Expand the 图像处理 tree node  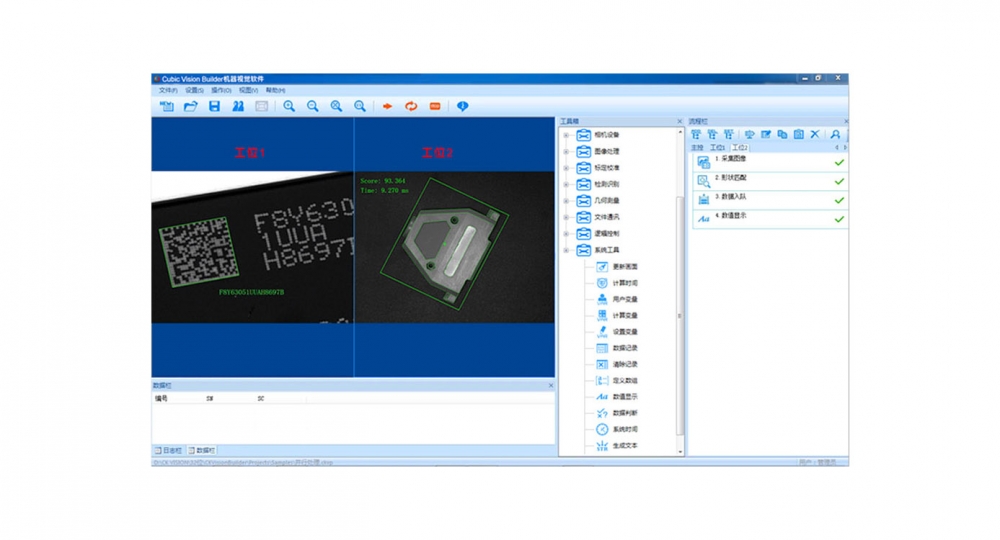click(x=566, y=152)
